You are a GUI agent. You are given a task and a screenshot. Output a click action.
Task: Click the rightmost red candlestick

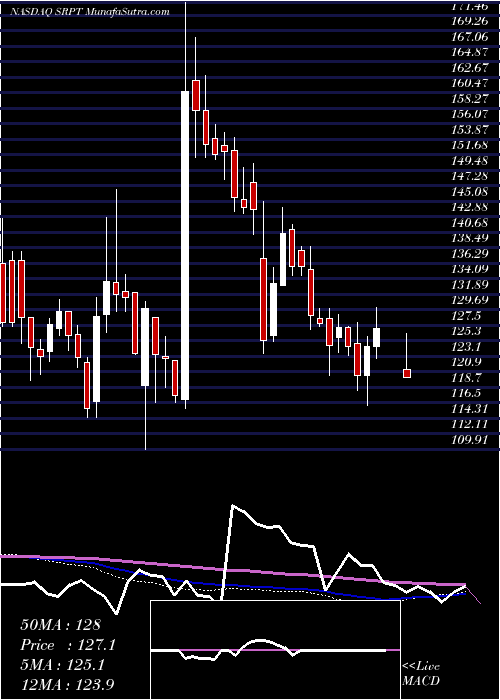point(406,373)
